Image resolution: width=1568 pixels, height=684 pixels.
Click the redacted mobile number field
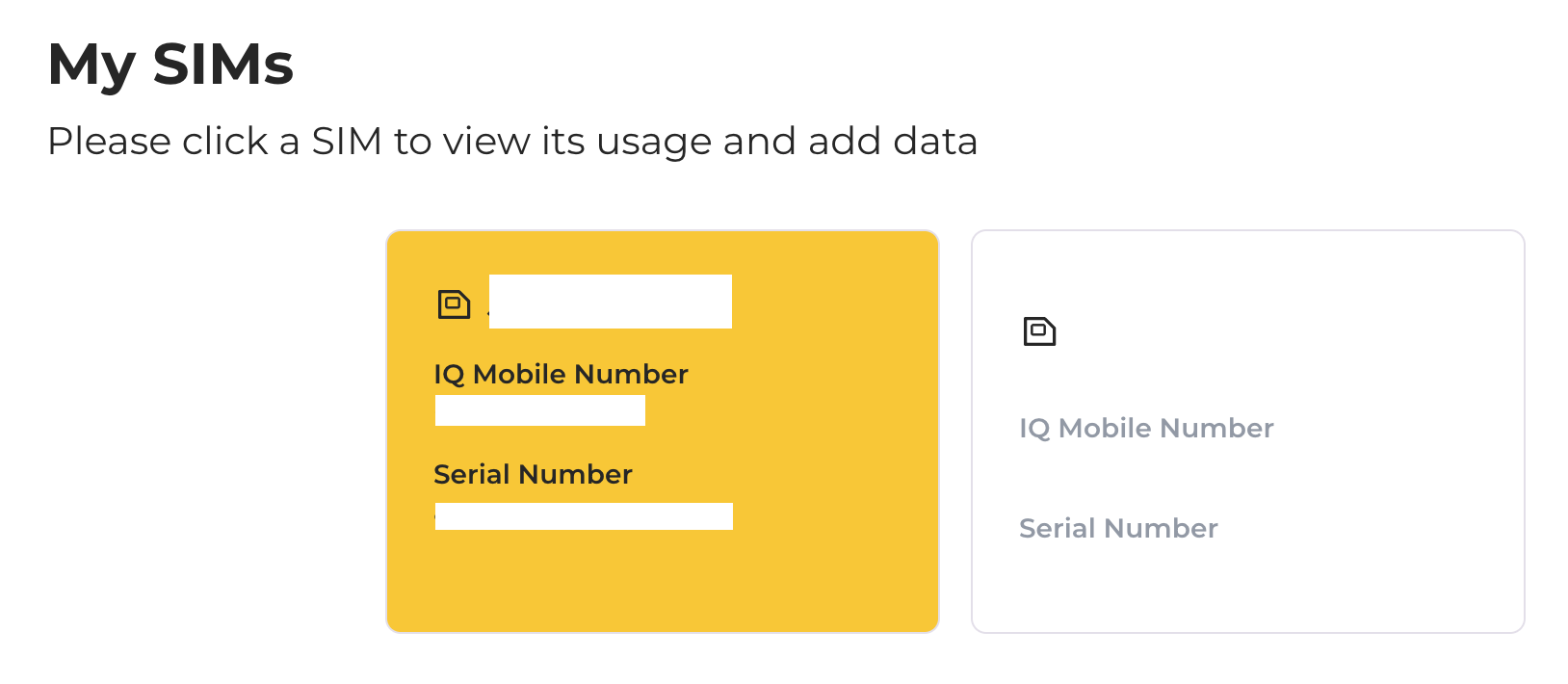click(x=540, y=411)
